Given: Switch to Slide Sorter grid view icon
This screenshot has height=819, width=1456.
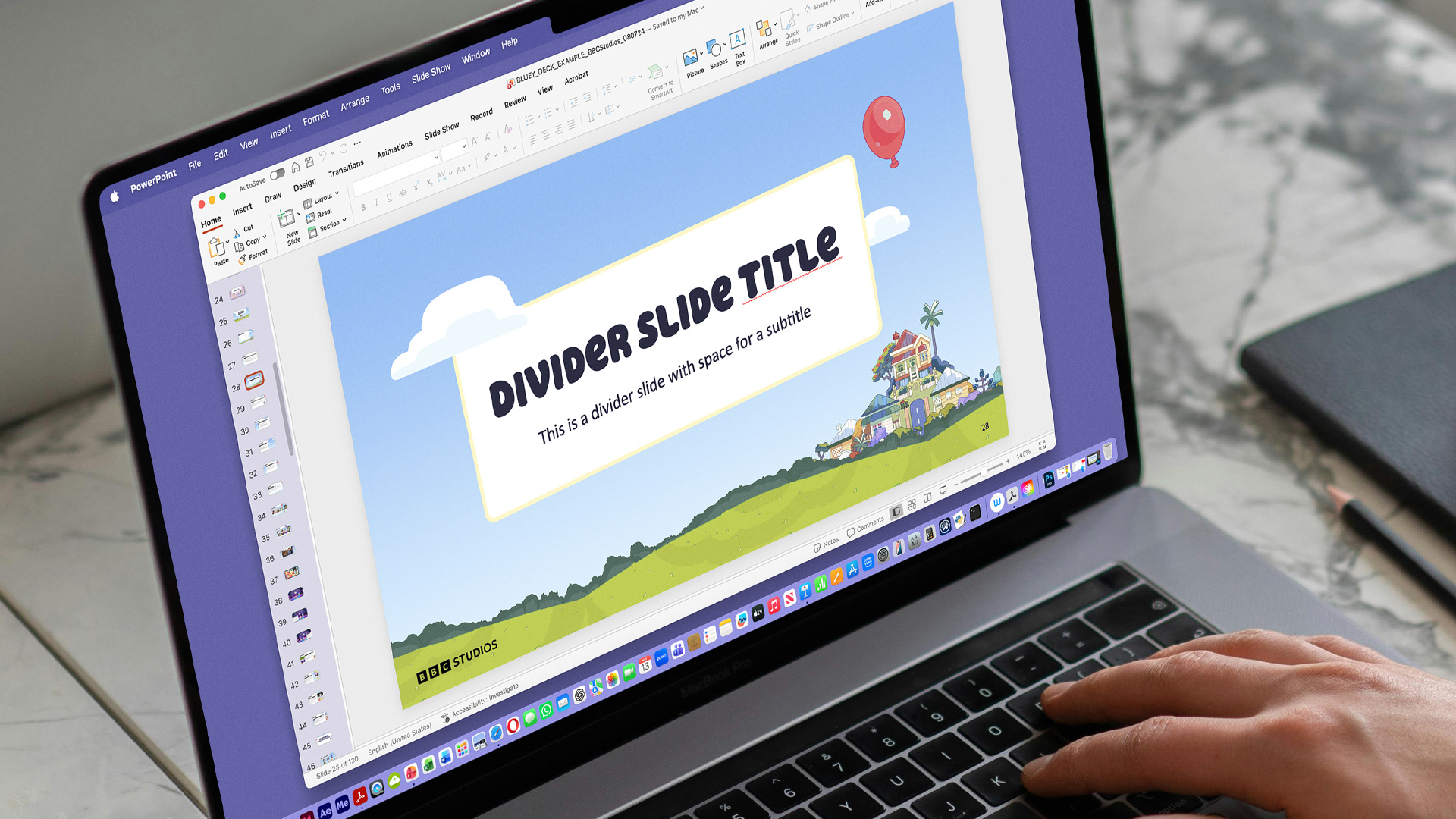Looking at the screenshot, I should click(x=912, y=504).
